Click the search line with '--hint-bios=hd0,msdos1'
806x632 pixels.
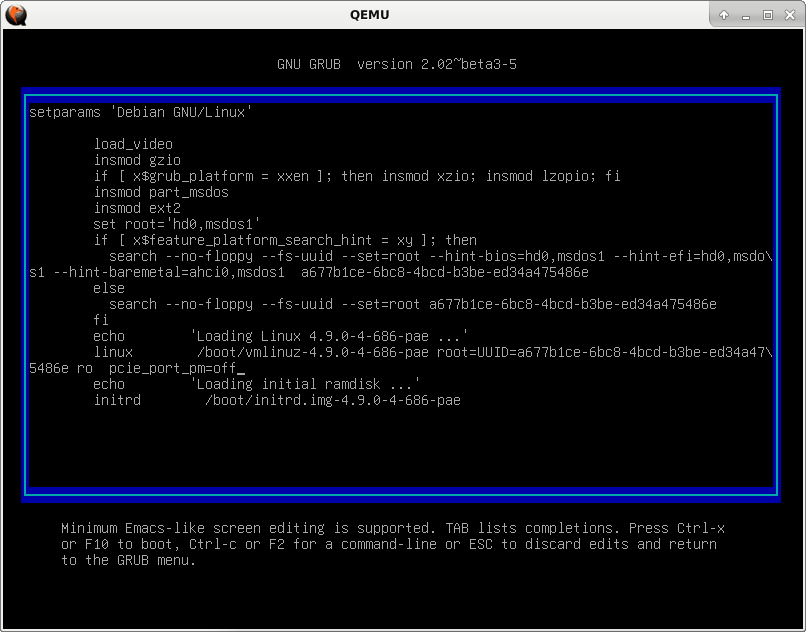(441, 256)
